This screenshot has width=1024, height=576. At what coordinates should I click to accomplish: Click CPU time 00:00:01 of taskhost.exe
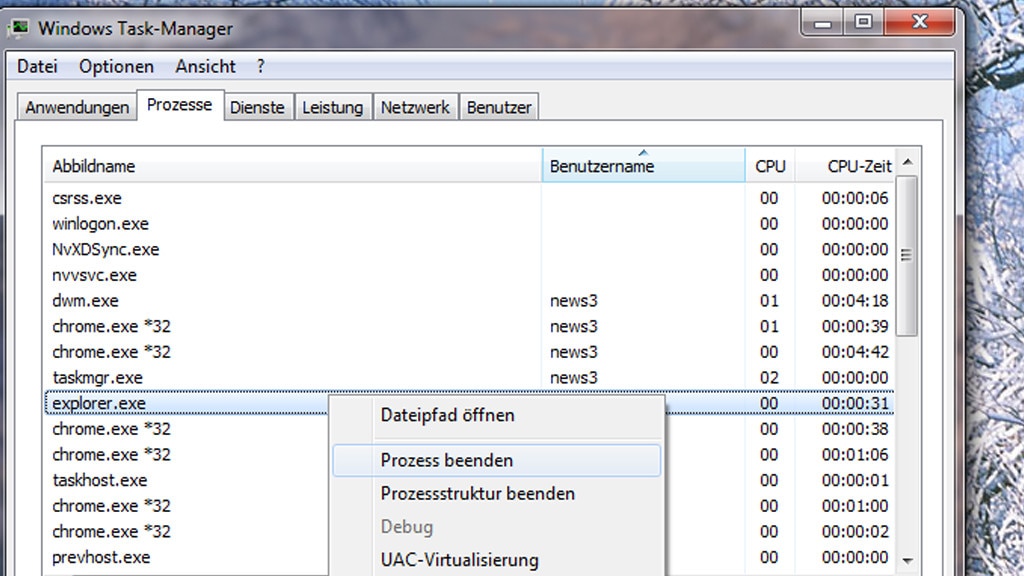click(x=855, y=481)
